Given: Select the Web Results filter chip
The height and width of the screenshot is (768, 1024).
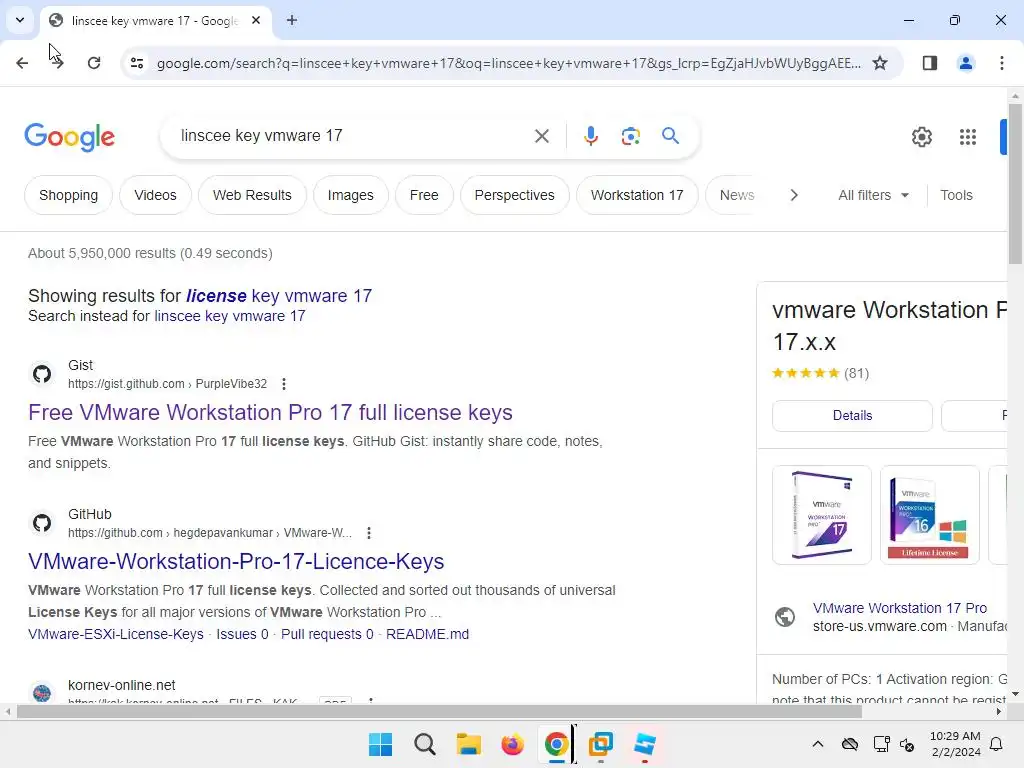Looking at the screenshot, I should click(x=252, y=195).
